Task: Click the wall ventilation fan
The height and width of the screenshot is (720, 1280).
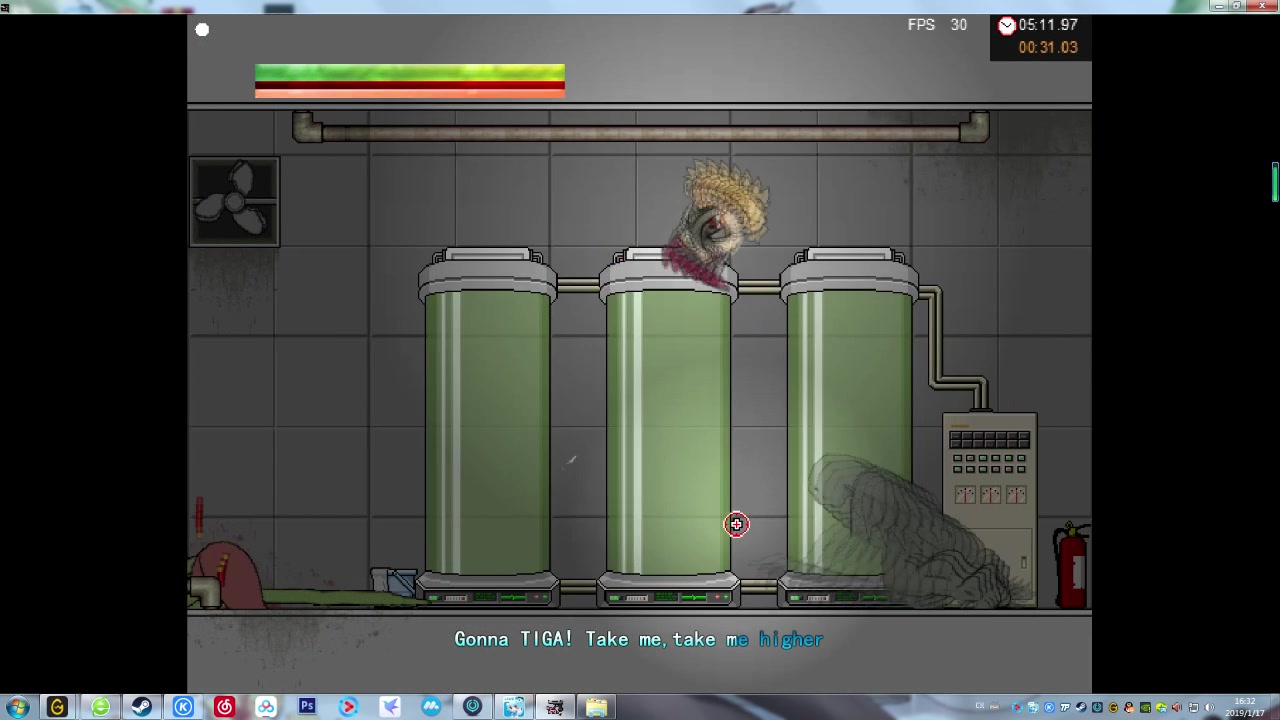Action: (235, 201)
